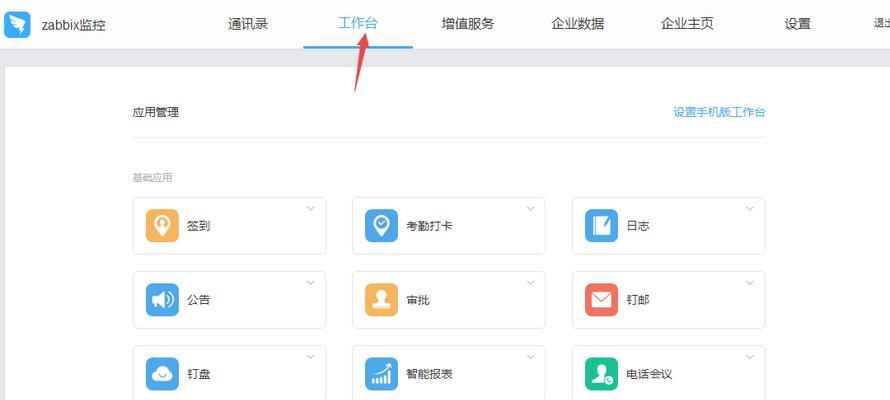Click the DingTalk logo icon

pyautogui.click(x=17, y=24)
